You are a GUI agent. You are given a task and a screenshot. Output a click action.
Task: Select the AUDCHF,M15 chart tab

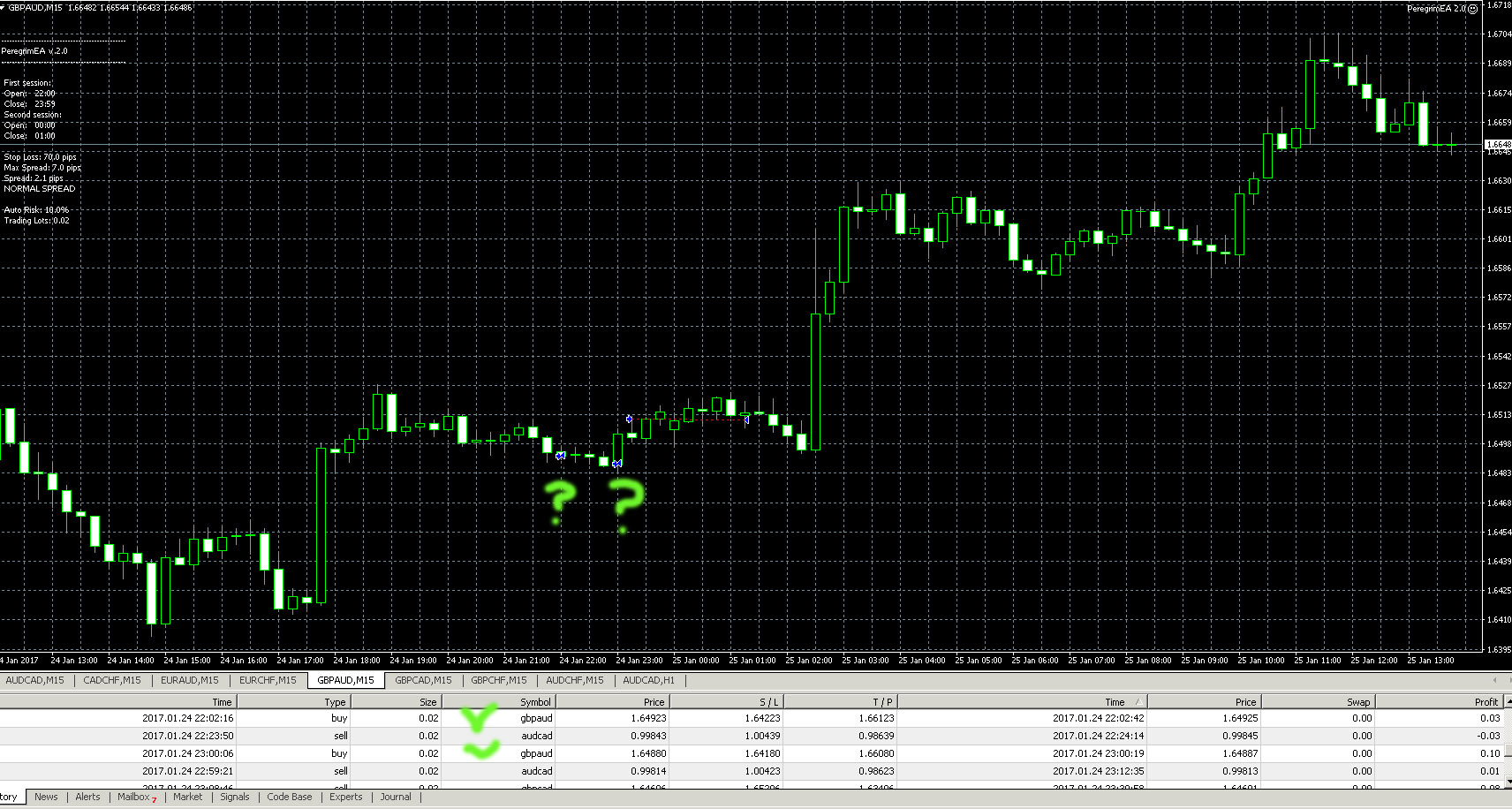[575, 680]
